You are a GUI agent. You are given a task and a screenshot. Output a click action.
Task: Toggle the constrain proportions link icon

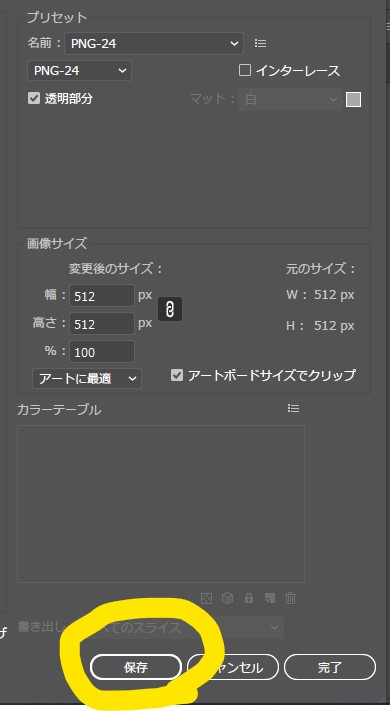[170, 309]
